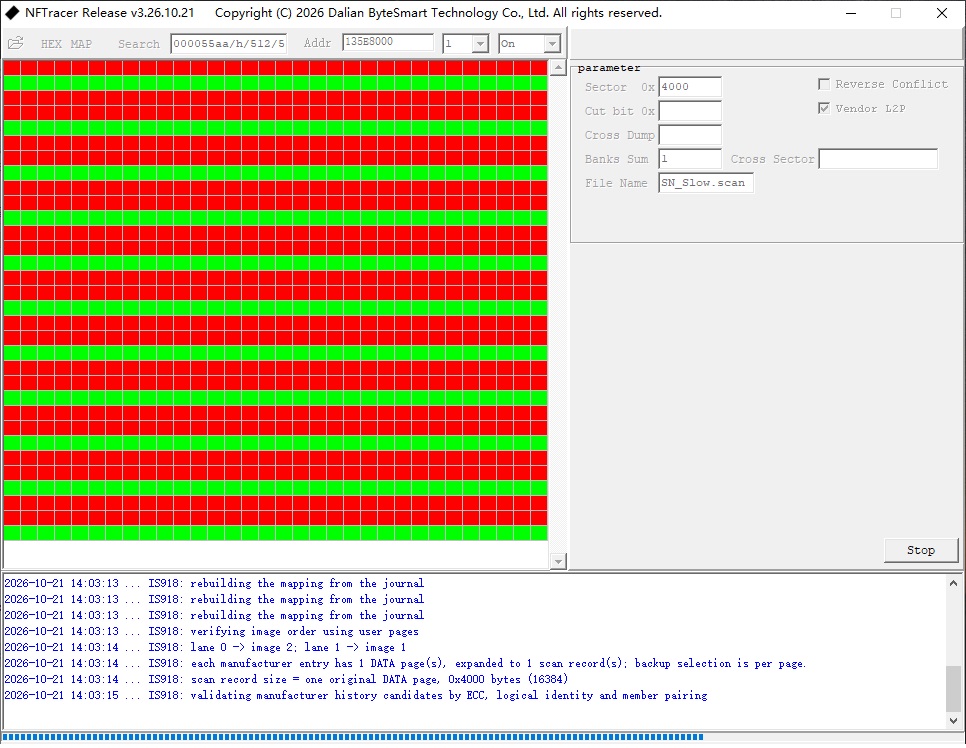Image resolution: width=966 pixels, height=748 pixels.
Task: Click the NFTracer diamond app icon
Action: 12,13
